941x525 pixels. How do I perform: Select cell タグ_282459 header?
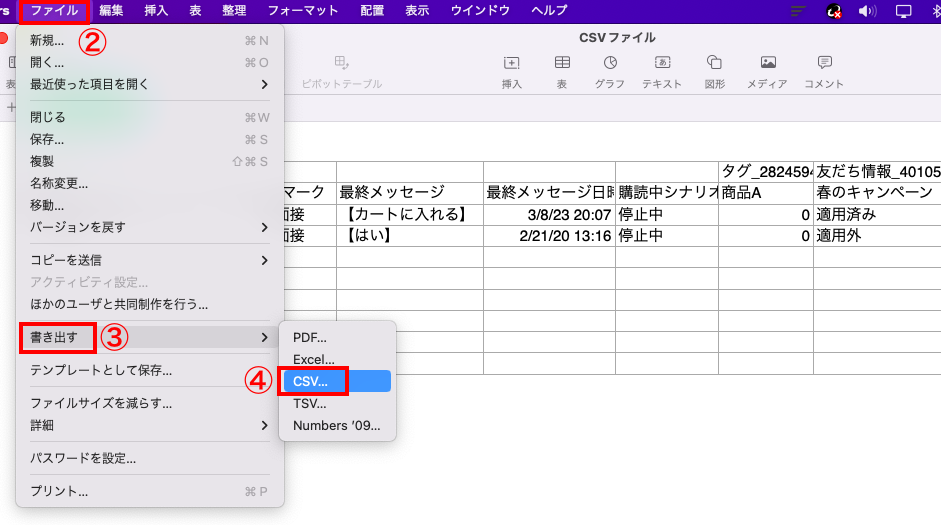pyautogui.click(x=766, y=172)
